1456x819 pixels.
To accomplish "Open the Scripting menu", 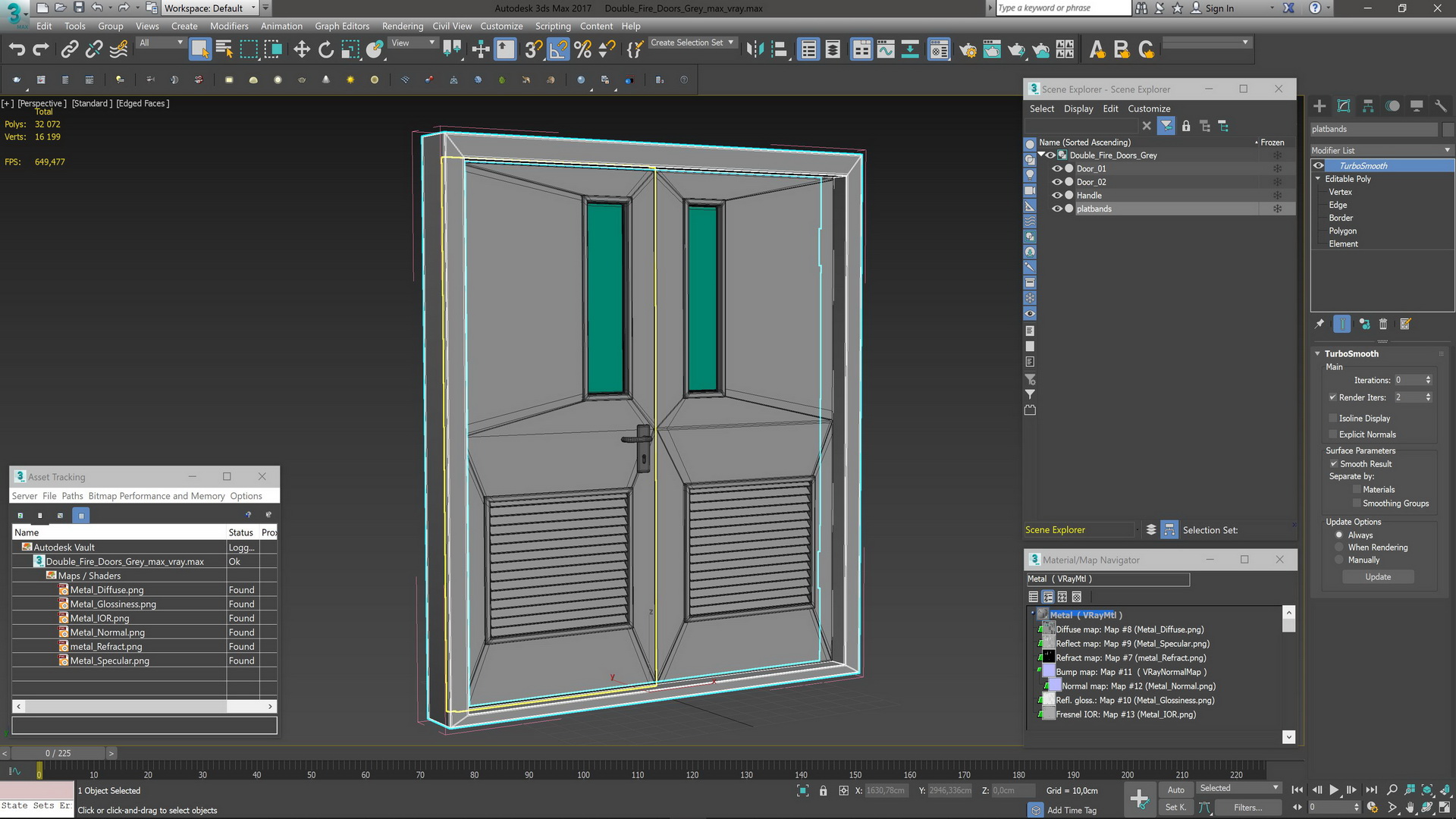I will click(x=553, y=26).
